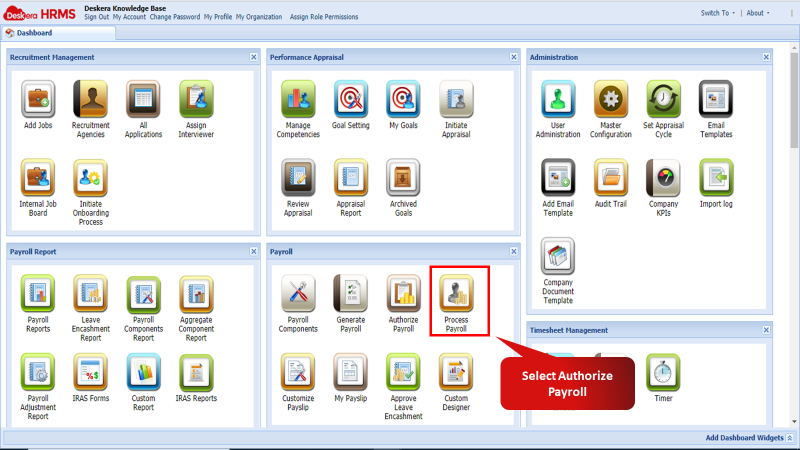Select the Authorize Payroll icon
Screen dimensions: 800x450
403,293
